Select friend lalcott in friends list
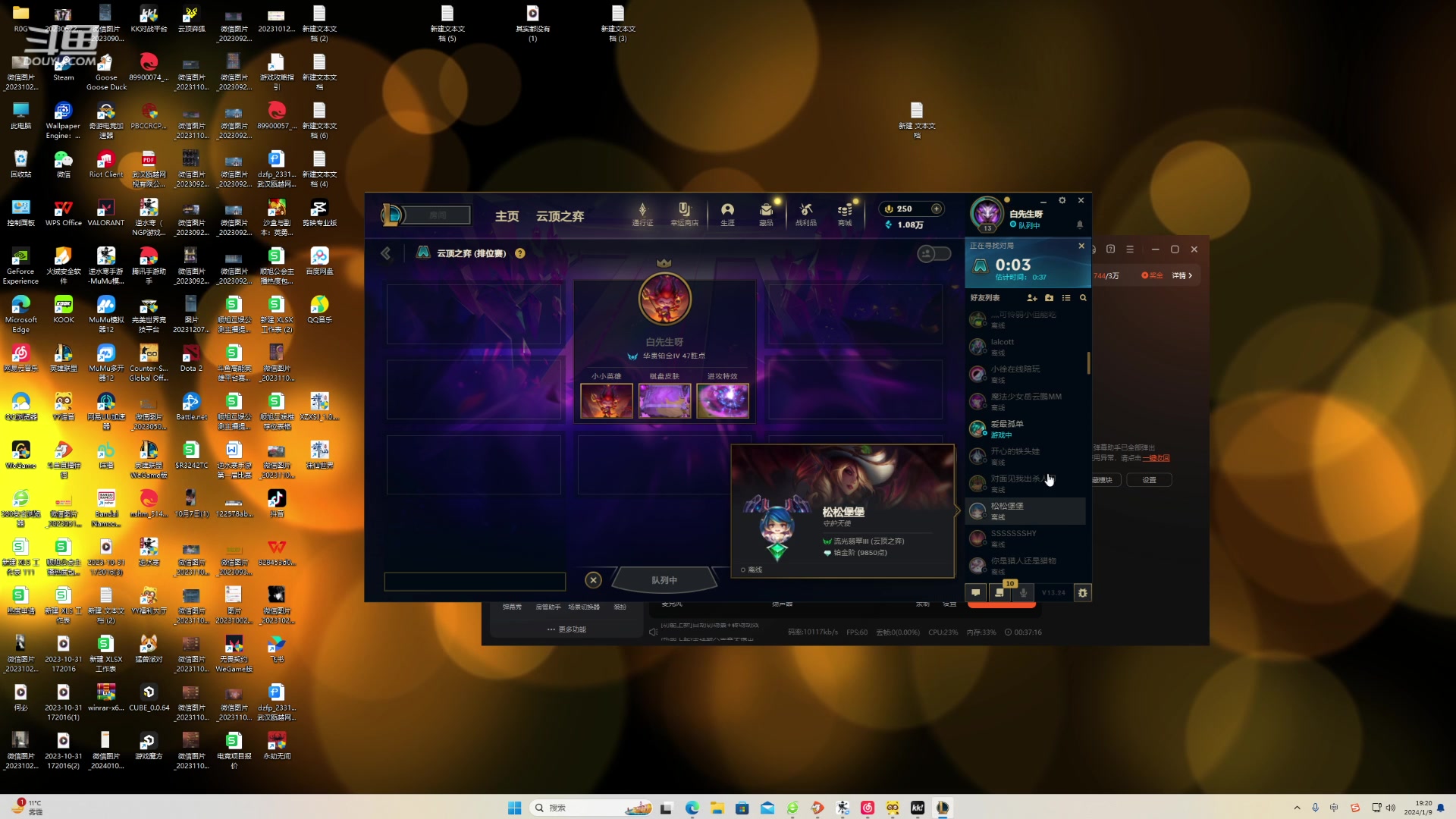The image size is (1456, 819). coord(1026,347)
